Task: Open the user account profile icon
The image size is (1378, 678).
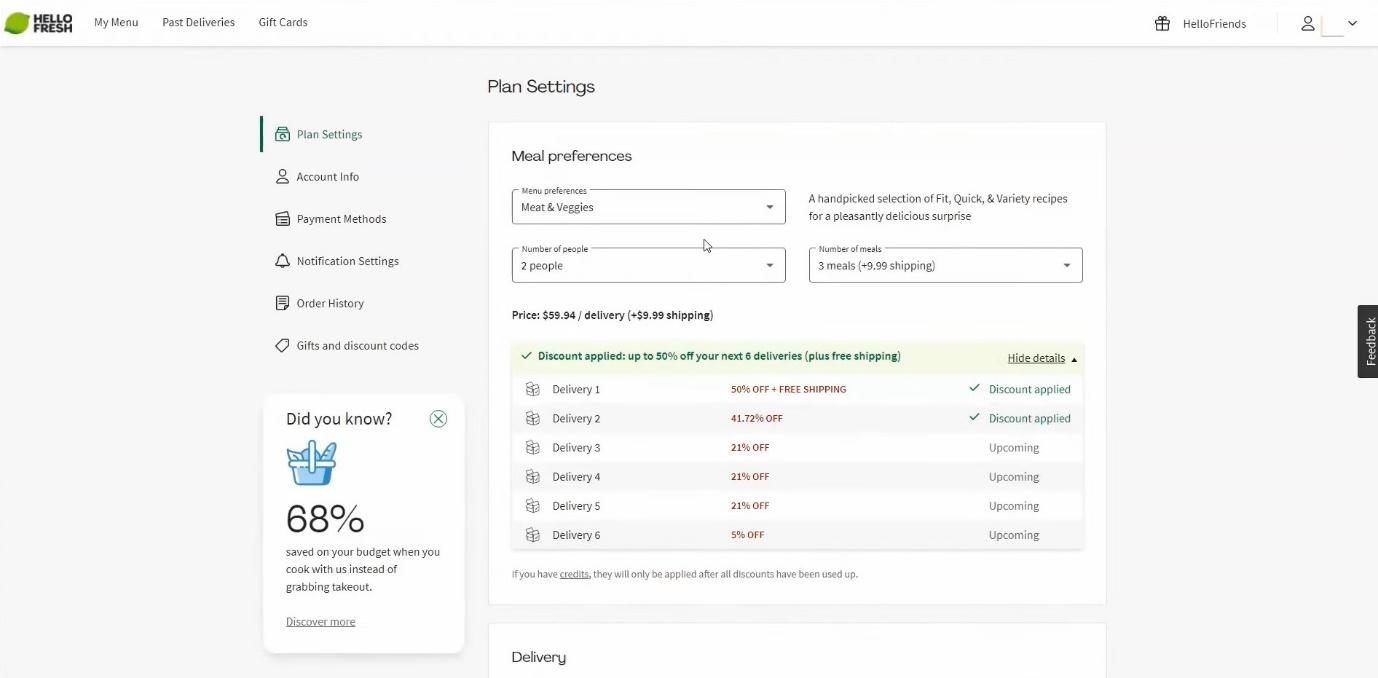Action: [x=1307, y=24]
